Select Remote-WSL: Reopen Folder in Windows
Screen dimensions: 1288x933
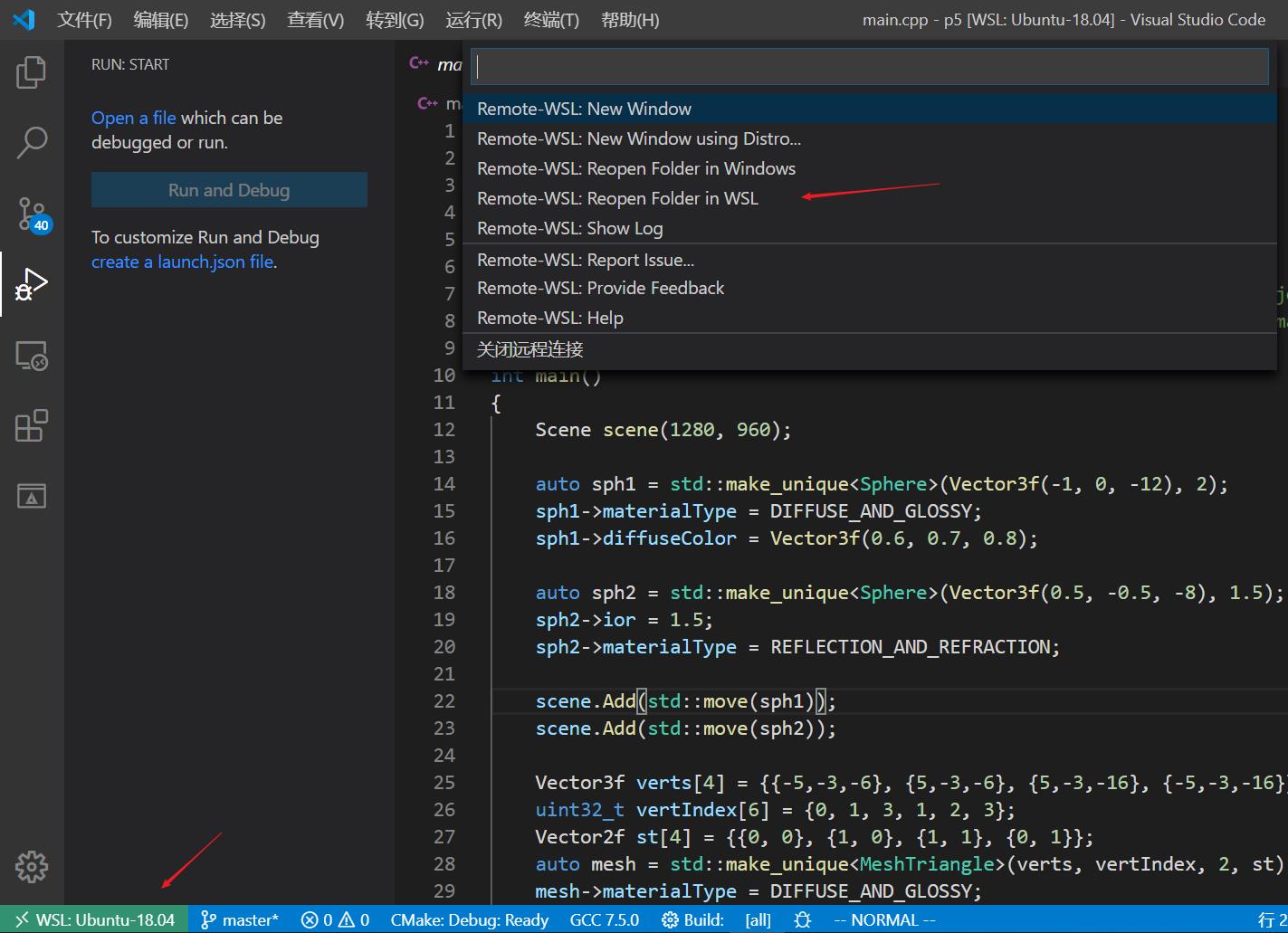coord(870,168)
